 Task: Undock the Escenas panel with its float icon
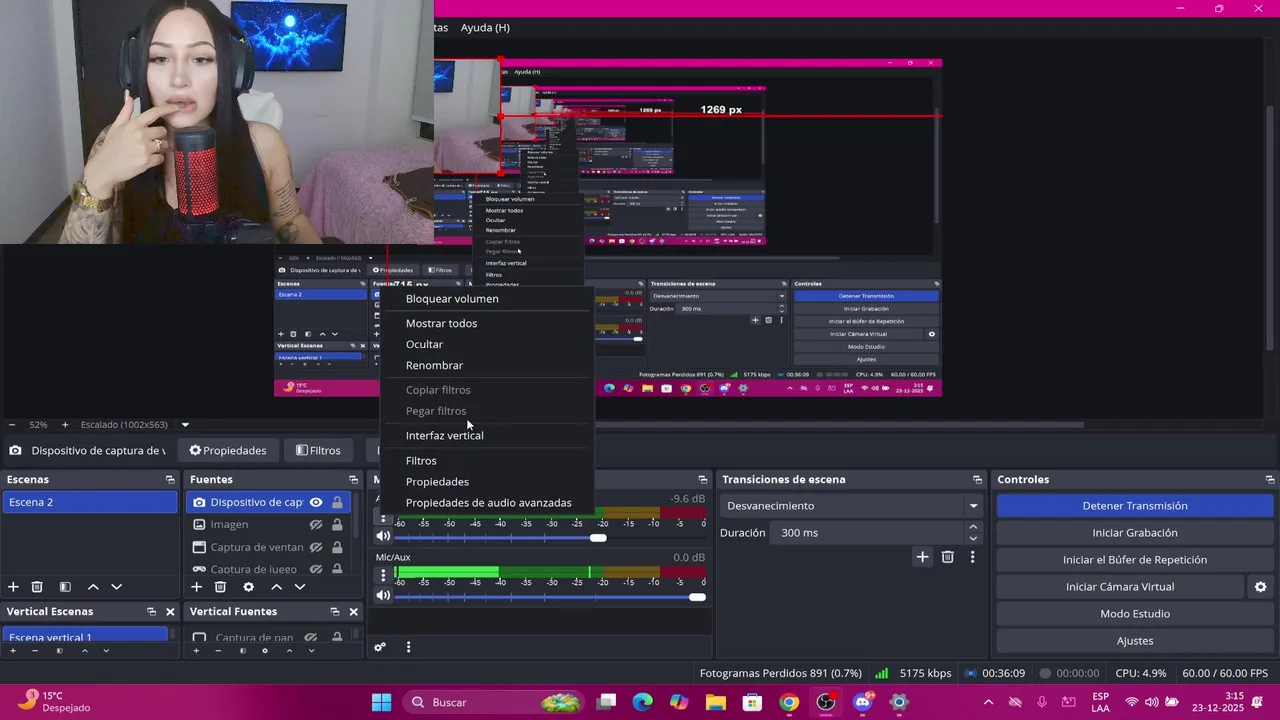point(170,480)
